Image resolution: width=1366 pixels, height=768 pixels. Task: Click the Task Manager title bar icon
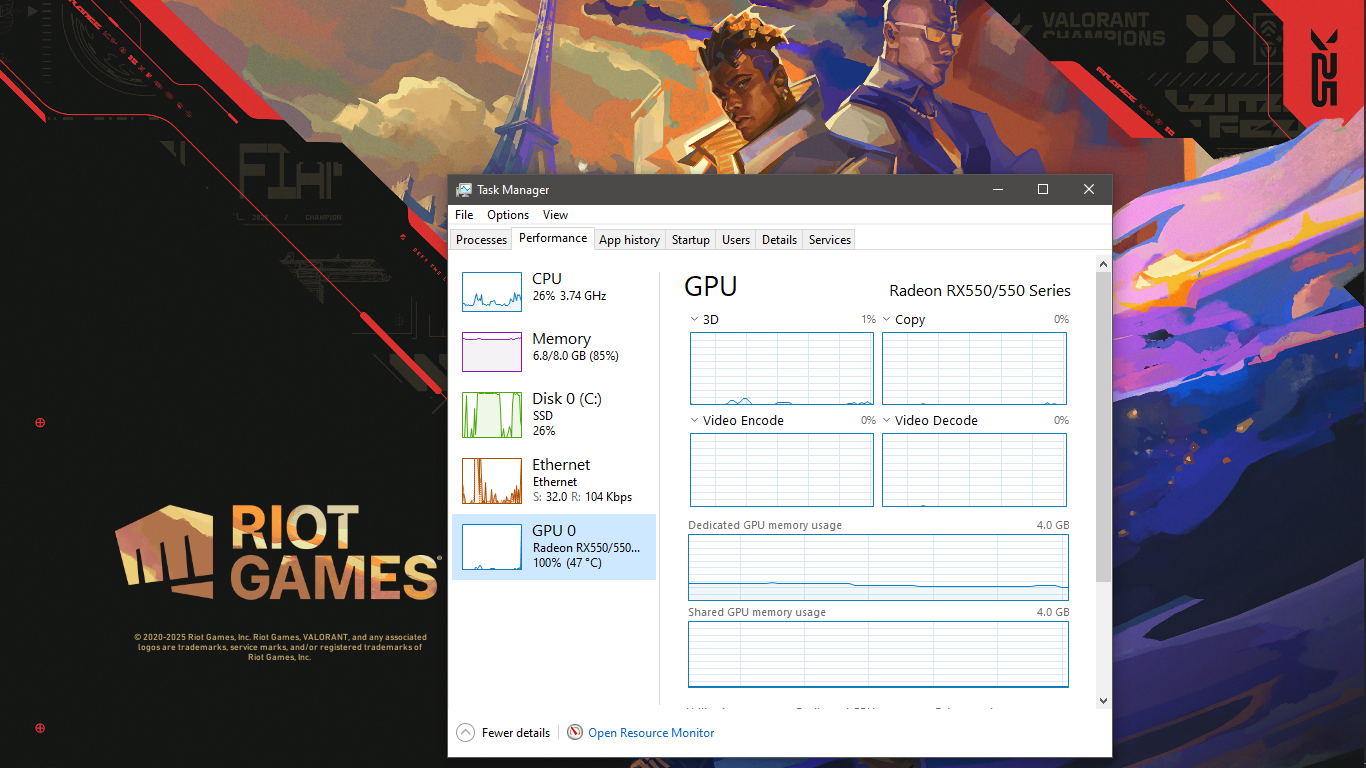(x=464, y=190)
